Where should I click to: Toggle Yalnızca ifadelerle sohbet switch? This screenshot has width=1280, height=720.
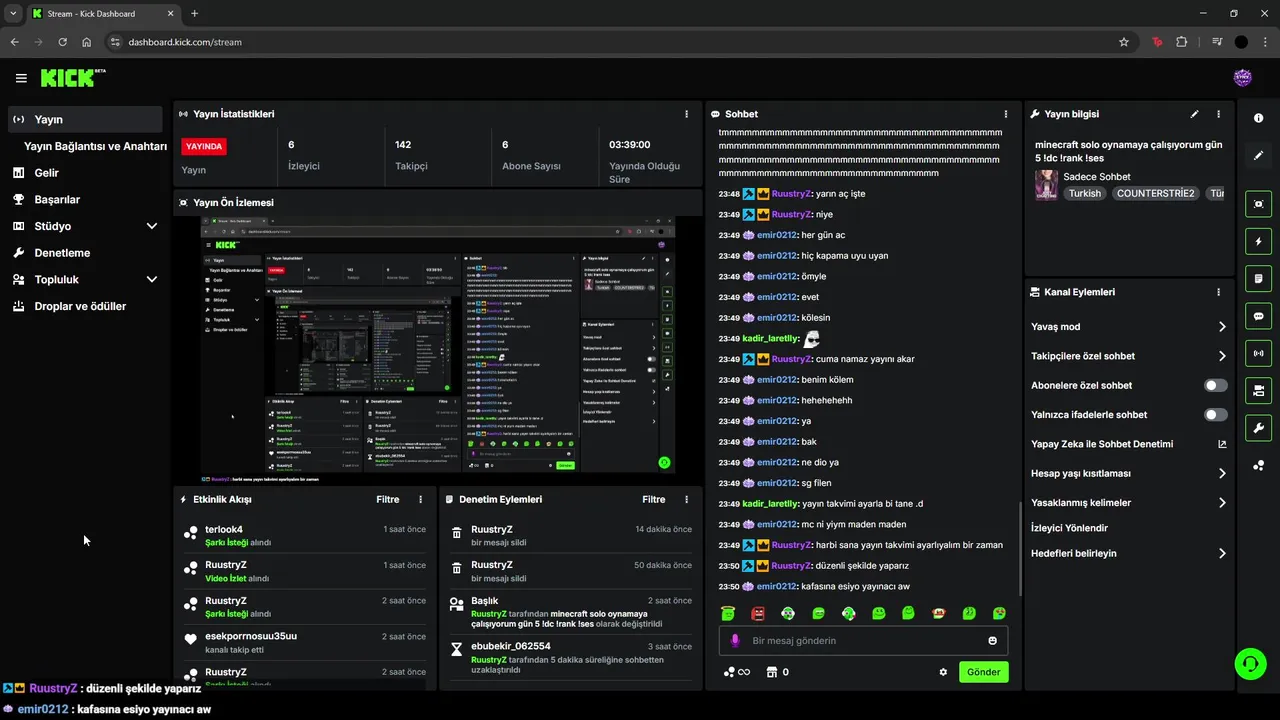coord(1216,414)
